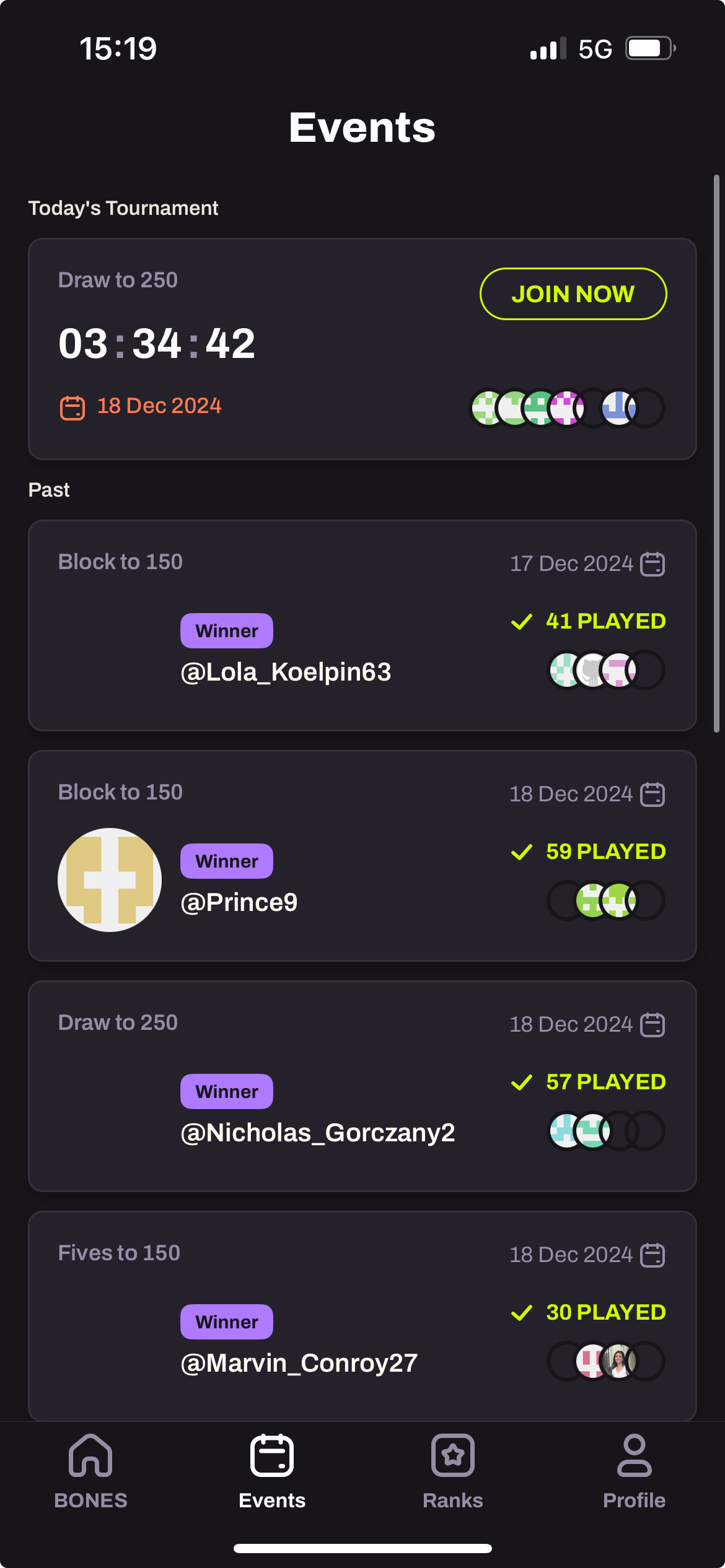Tap calendar icon on Fives to 150 card
This screenshot has height=1568, width=725.
(x=652, y=1255)
